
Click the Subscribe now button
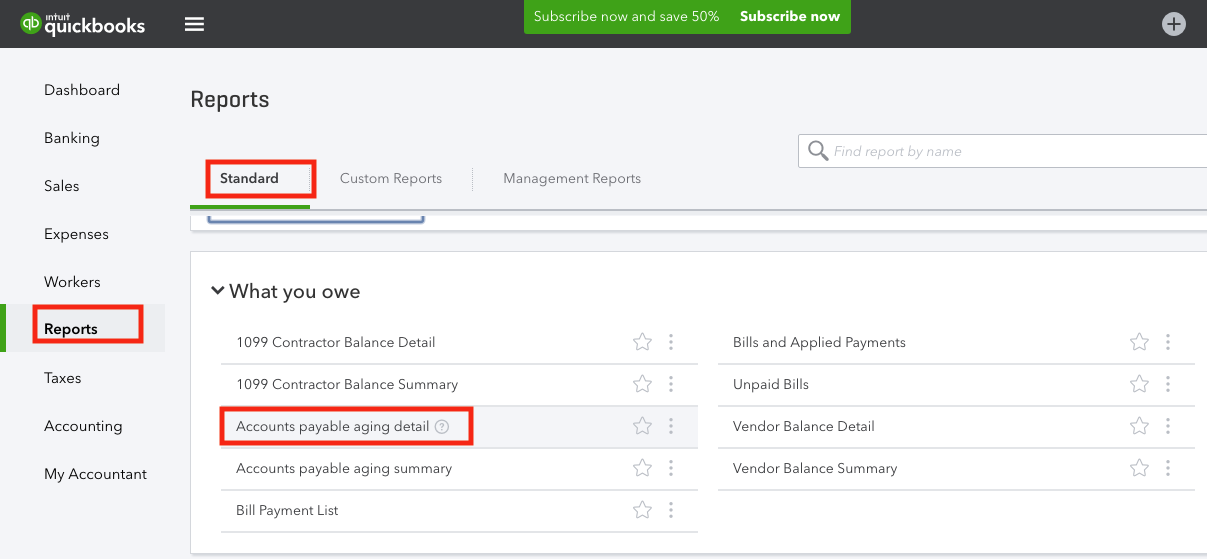click(790, 17)
